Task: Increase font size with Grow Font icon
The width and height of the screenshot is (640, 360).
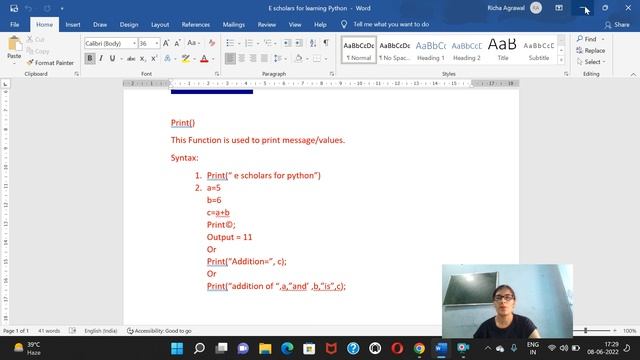Action: pos(166,43)
